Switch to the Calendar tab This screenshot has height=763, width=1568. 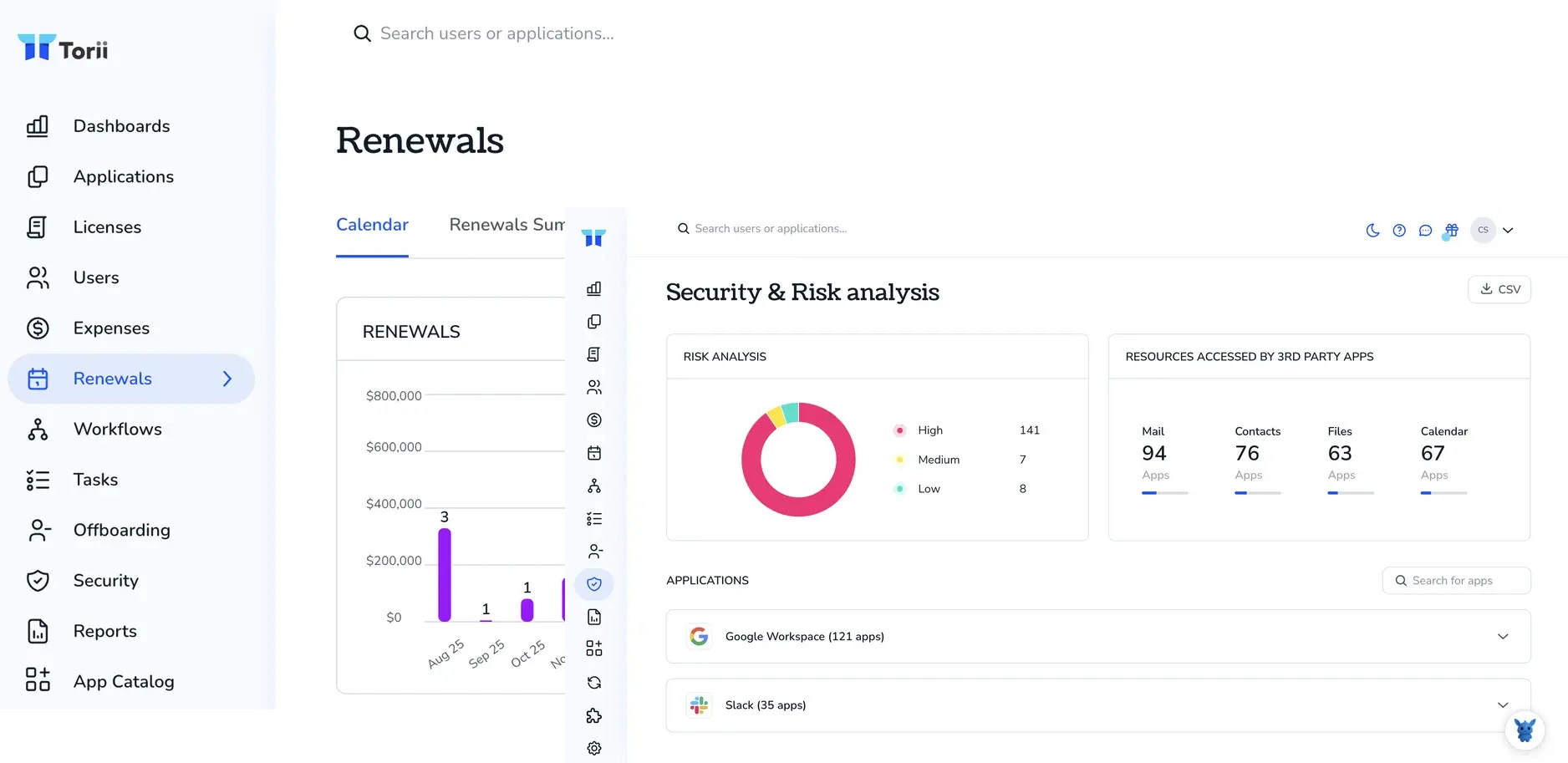(x=372, y=225)
